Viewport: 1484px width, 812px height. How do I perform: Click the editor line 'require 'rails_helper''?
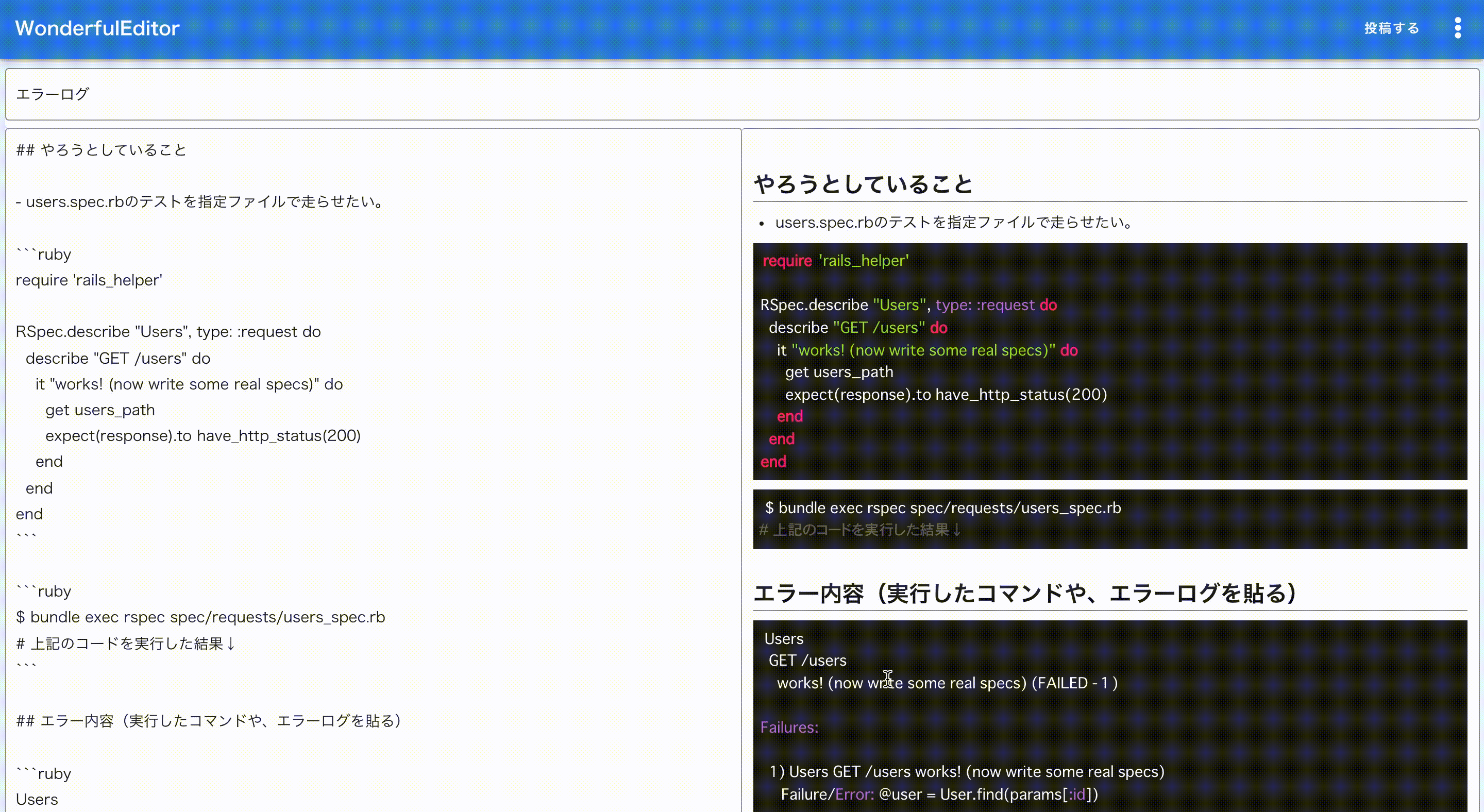(89, 280)
